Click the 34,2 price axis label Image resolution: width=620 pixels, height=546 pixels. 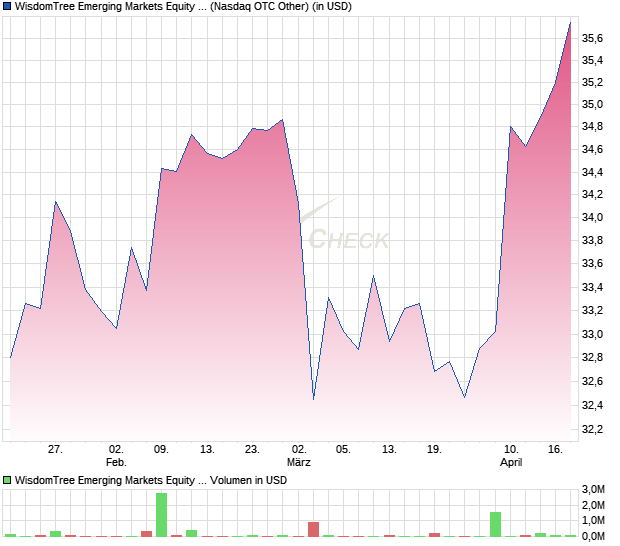pos(592,195)
